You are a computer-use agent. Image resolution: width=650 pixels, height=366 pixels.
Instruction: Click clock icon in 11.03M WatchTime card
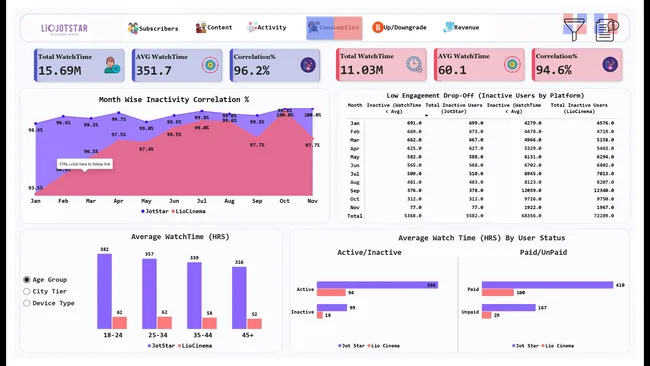point(414,64)
